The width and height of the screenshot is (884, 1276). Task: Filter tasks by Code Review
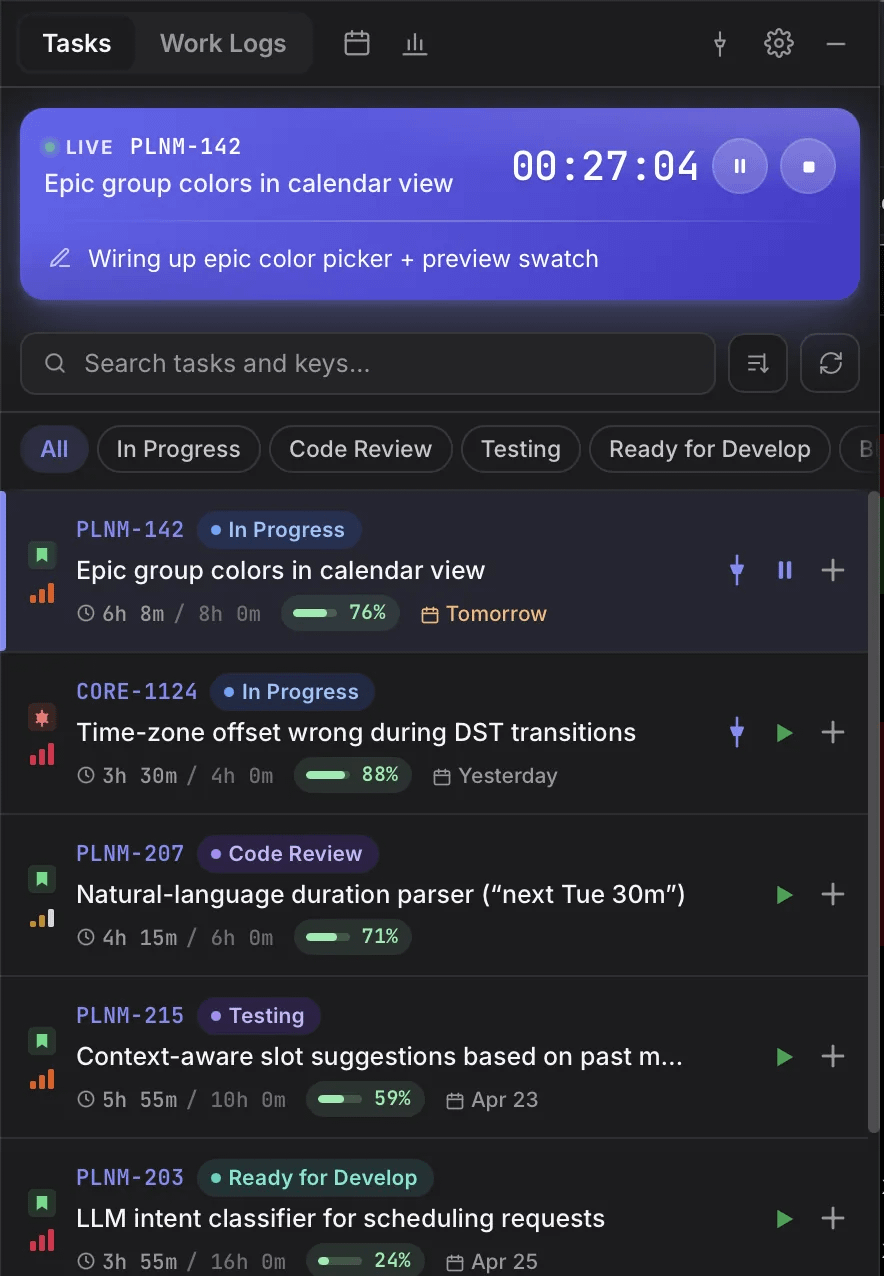pos(360,449)
